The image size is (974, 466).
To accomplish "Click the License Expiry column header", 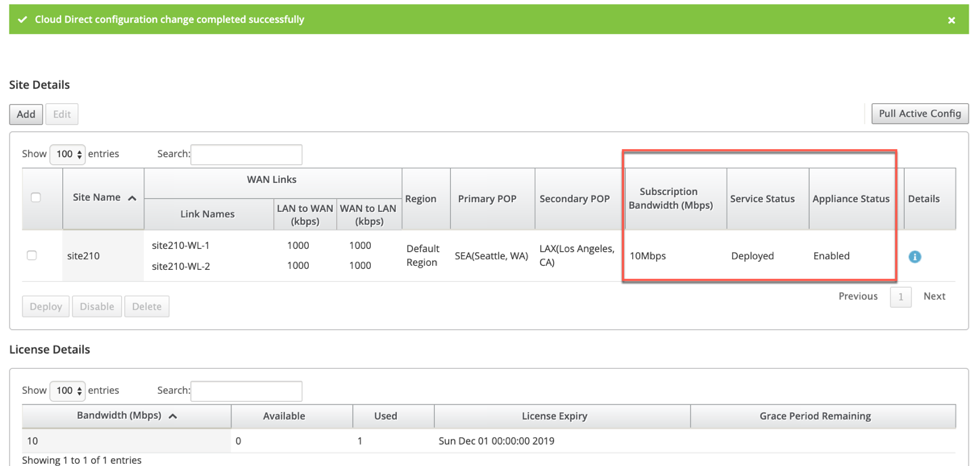I will coord(562,416).
